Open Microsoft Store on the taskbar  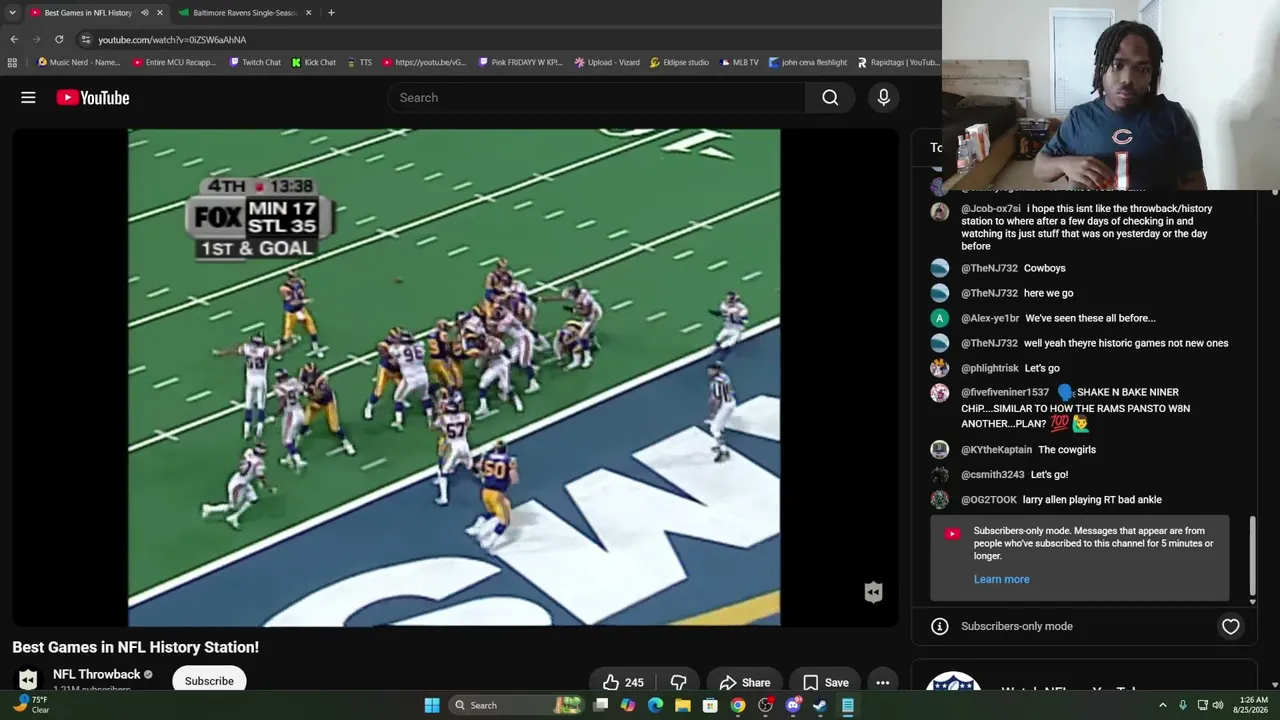(x=710, y=705)
